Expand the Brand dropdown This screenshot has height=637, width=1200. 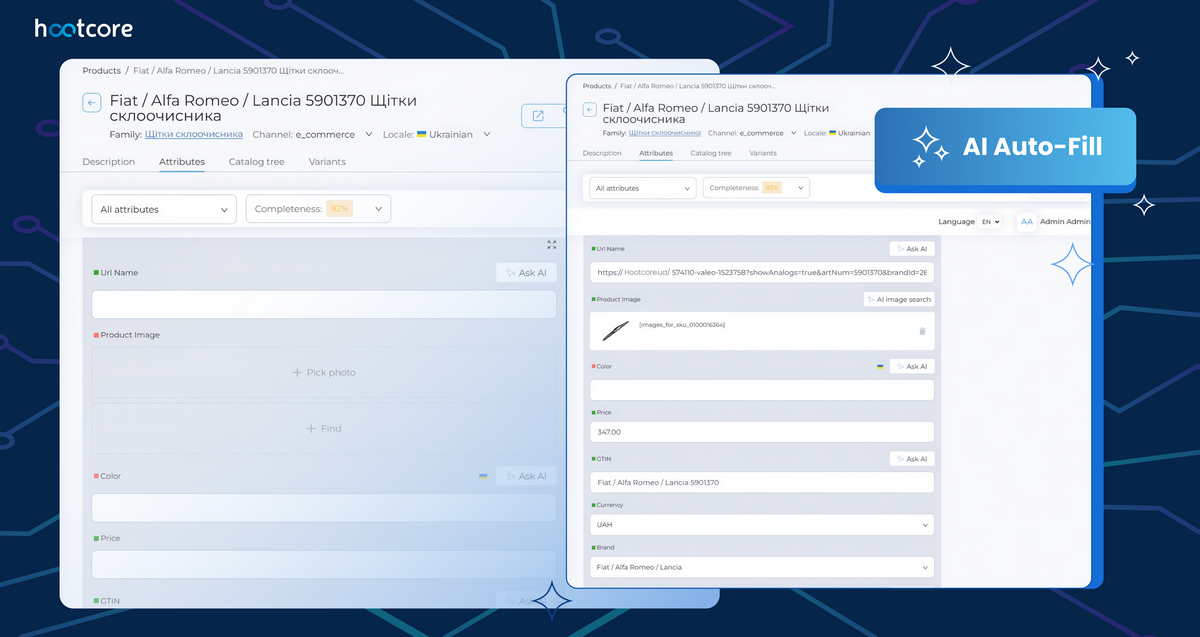click(761, 567)
